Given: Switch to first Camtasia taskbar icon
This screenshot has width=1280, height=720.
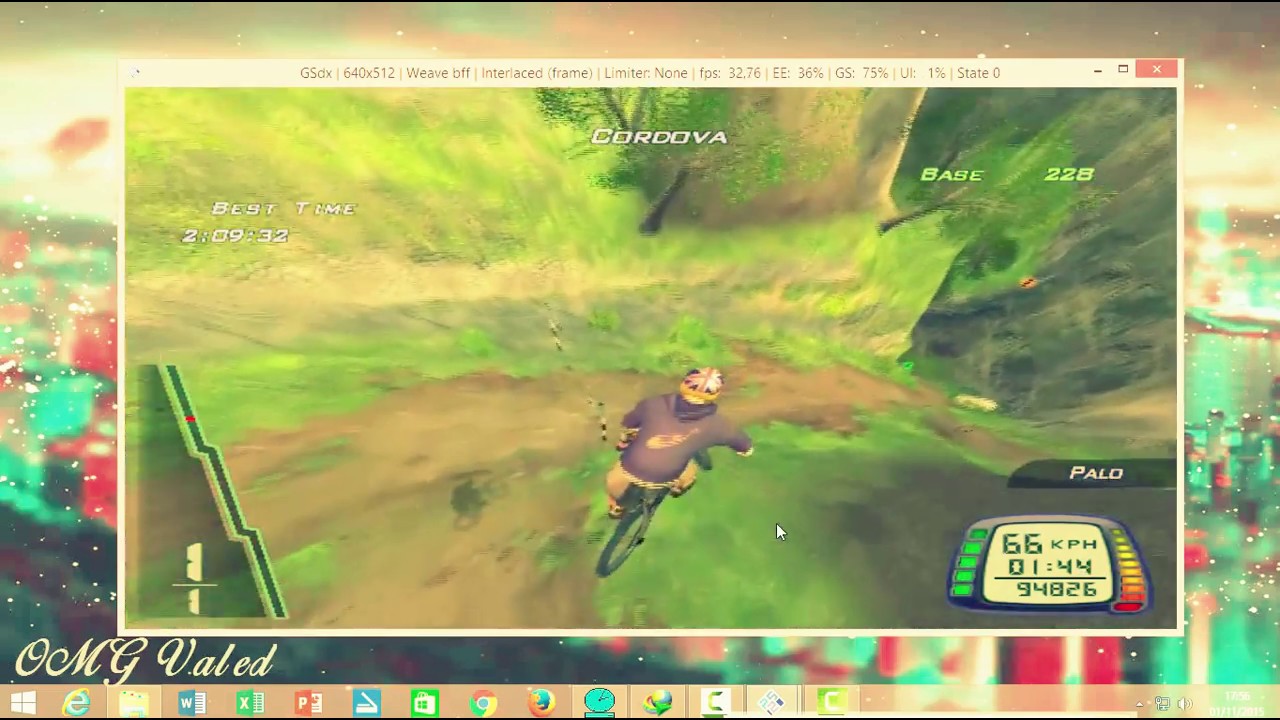Looking at the screenshot, I should (x=715, y=703).
